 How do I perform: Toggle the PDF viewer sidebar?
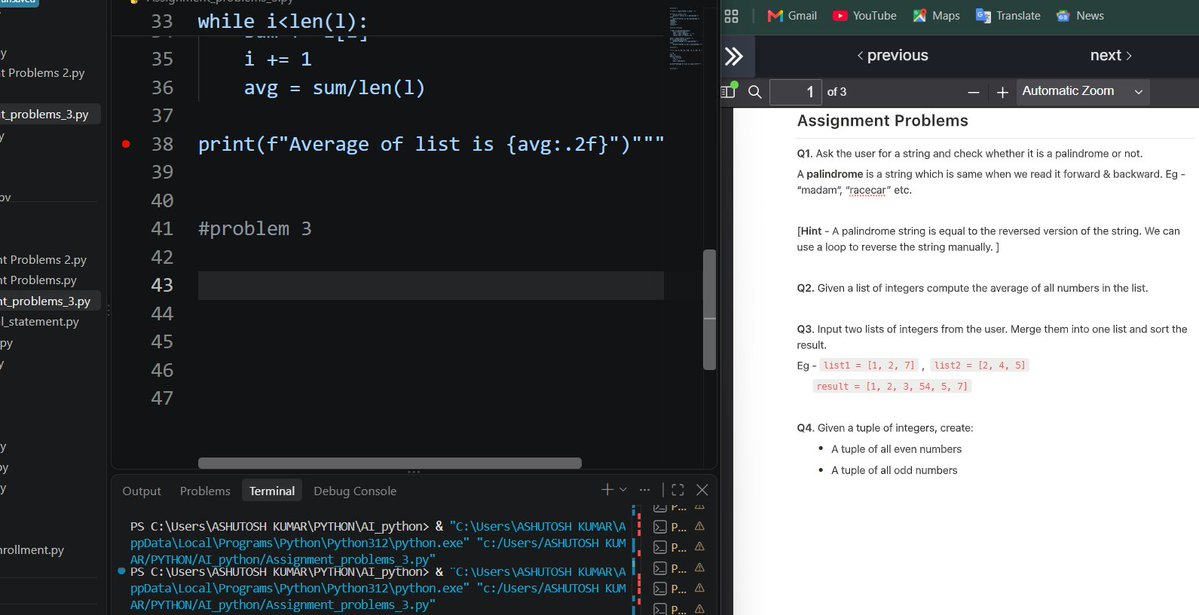point(729,91)
